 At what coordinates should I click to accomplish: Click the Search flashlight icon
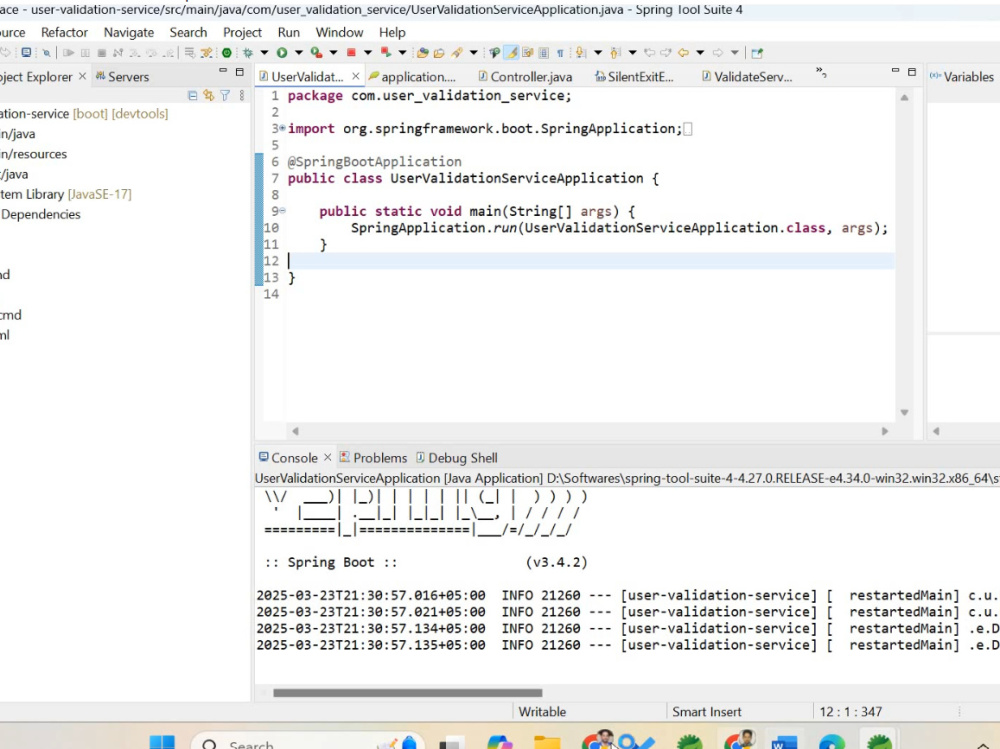coord(457,53)
